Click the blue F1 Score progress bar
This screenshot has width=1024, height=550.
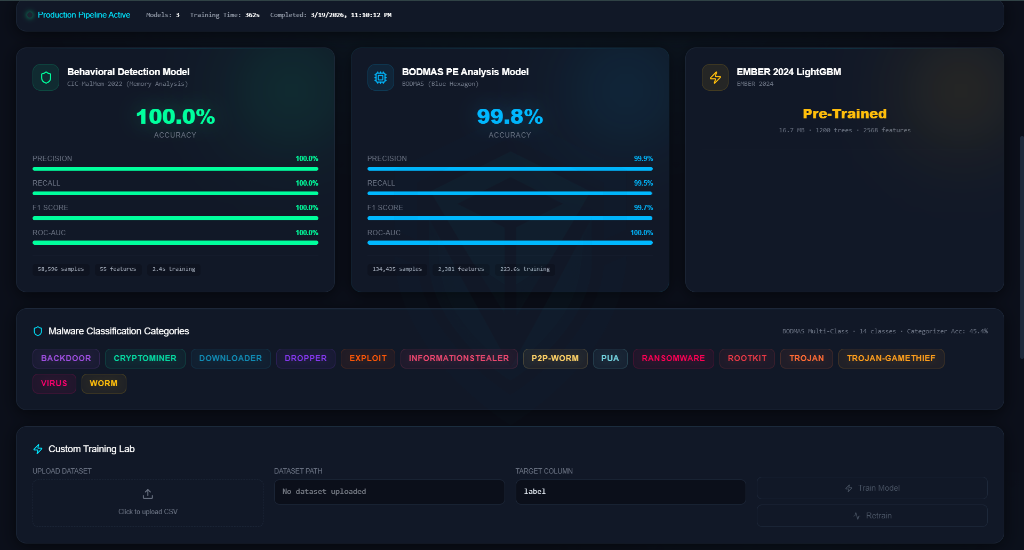(x=510, y=218)
